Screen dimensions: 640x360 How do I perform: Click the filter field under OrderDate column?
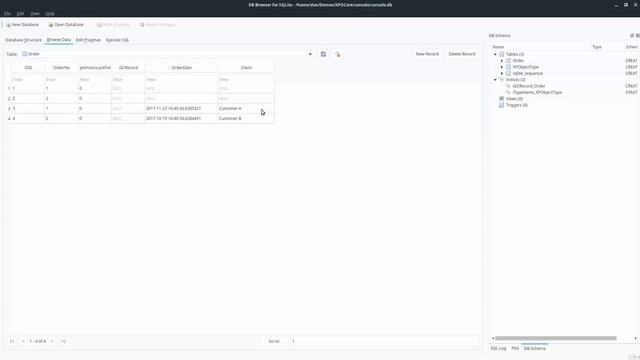pyautogui.click(x=181, y=80)
